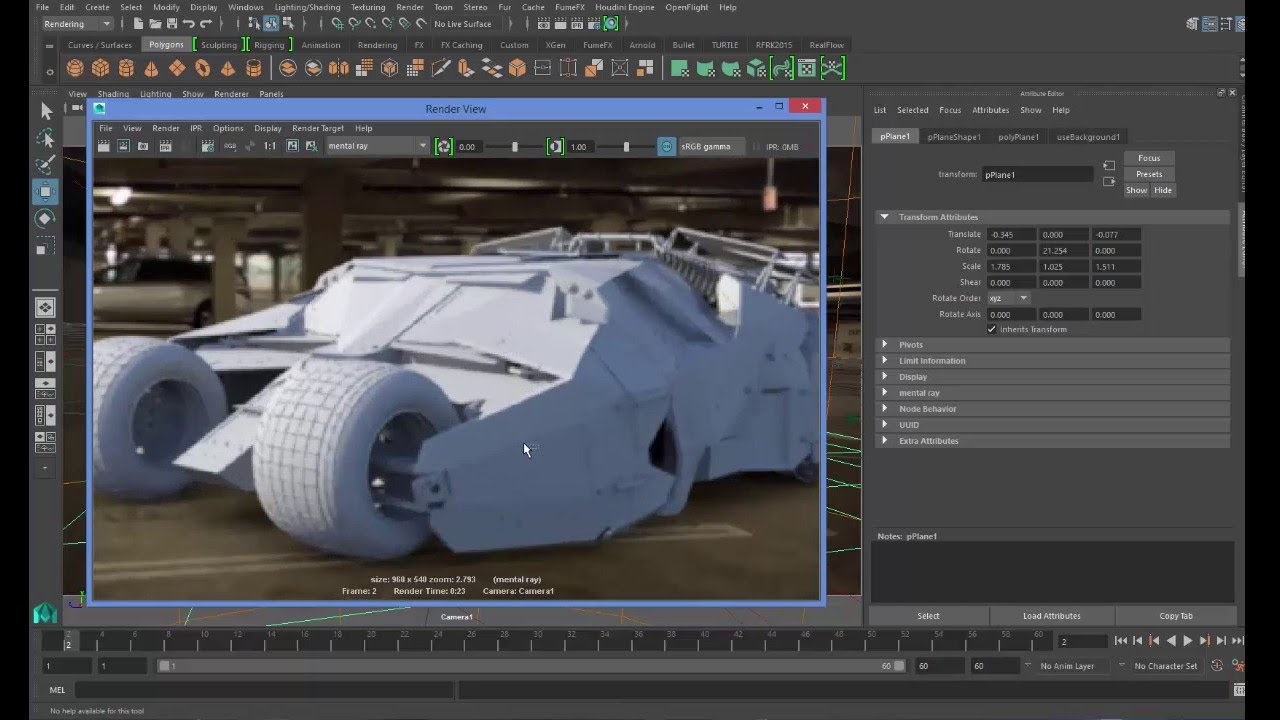1280x720 pixels.
Task: Click the polygon pipe shelf icon
Action: tap(254, 68)
